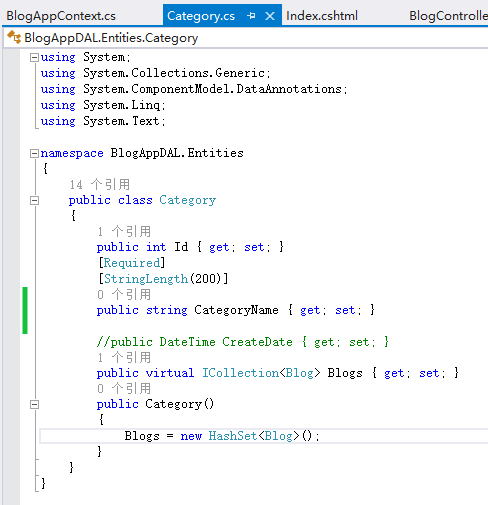488x505 pixels.
Task: Collapse the Category() constructor block
Action: [x=34, y=405]
